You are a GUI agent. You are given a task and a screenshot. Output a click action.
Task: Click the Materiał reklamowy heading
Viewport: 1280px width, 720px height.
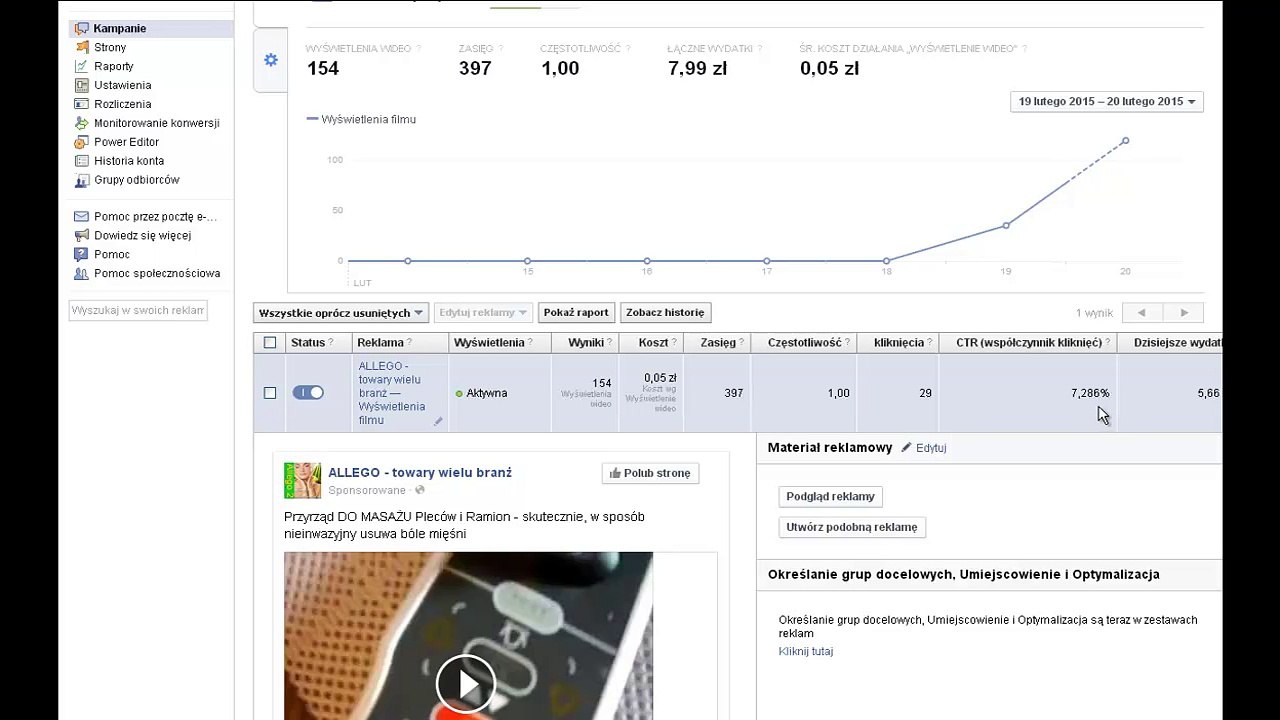[x=830, y=448]
